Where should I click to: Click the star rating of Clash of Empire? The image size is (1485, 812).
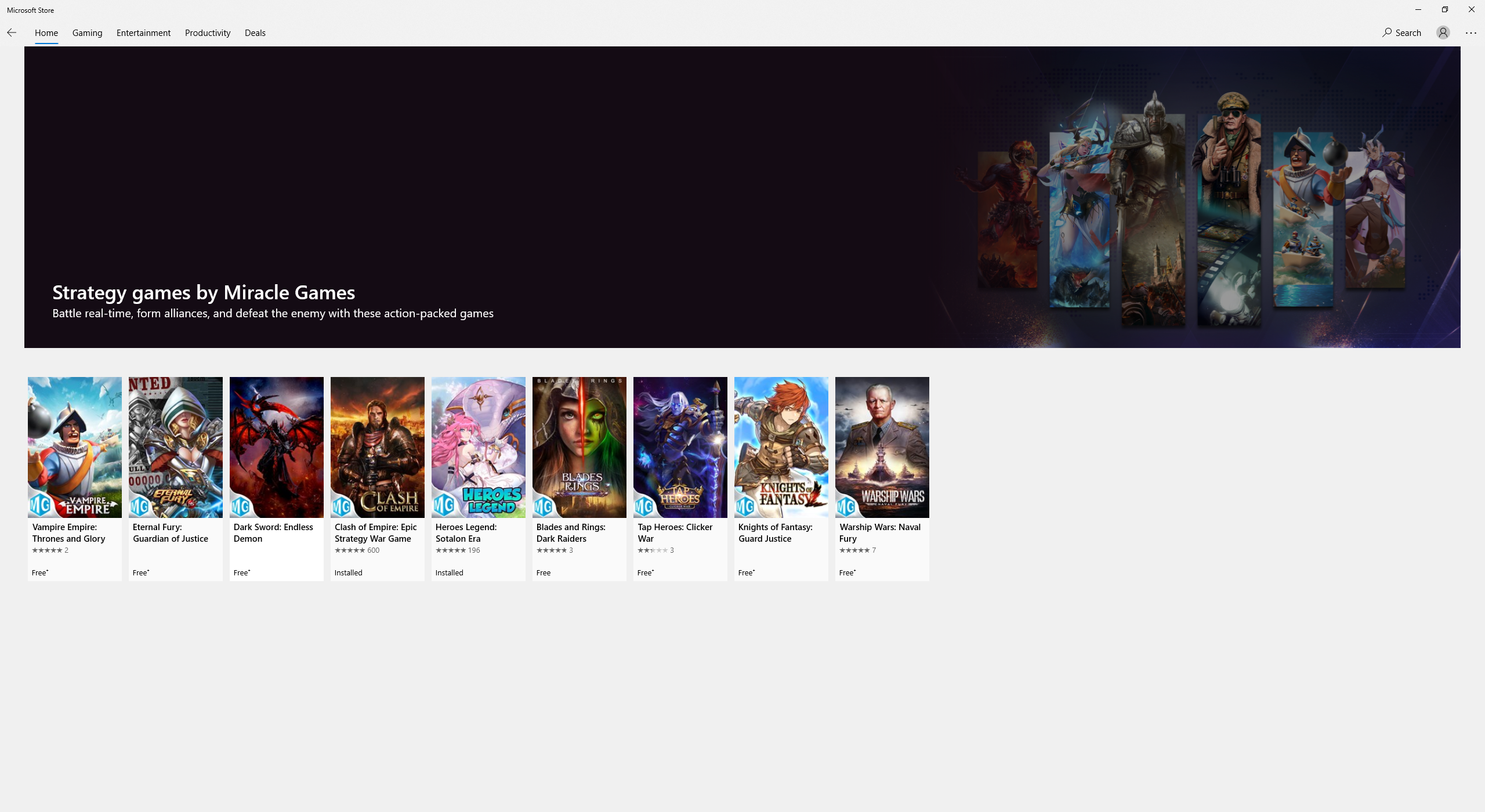pyautogui.click(x=350, y=550)
